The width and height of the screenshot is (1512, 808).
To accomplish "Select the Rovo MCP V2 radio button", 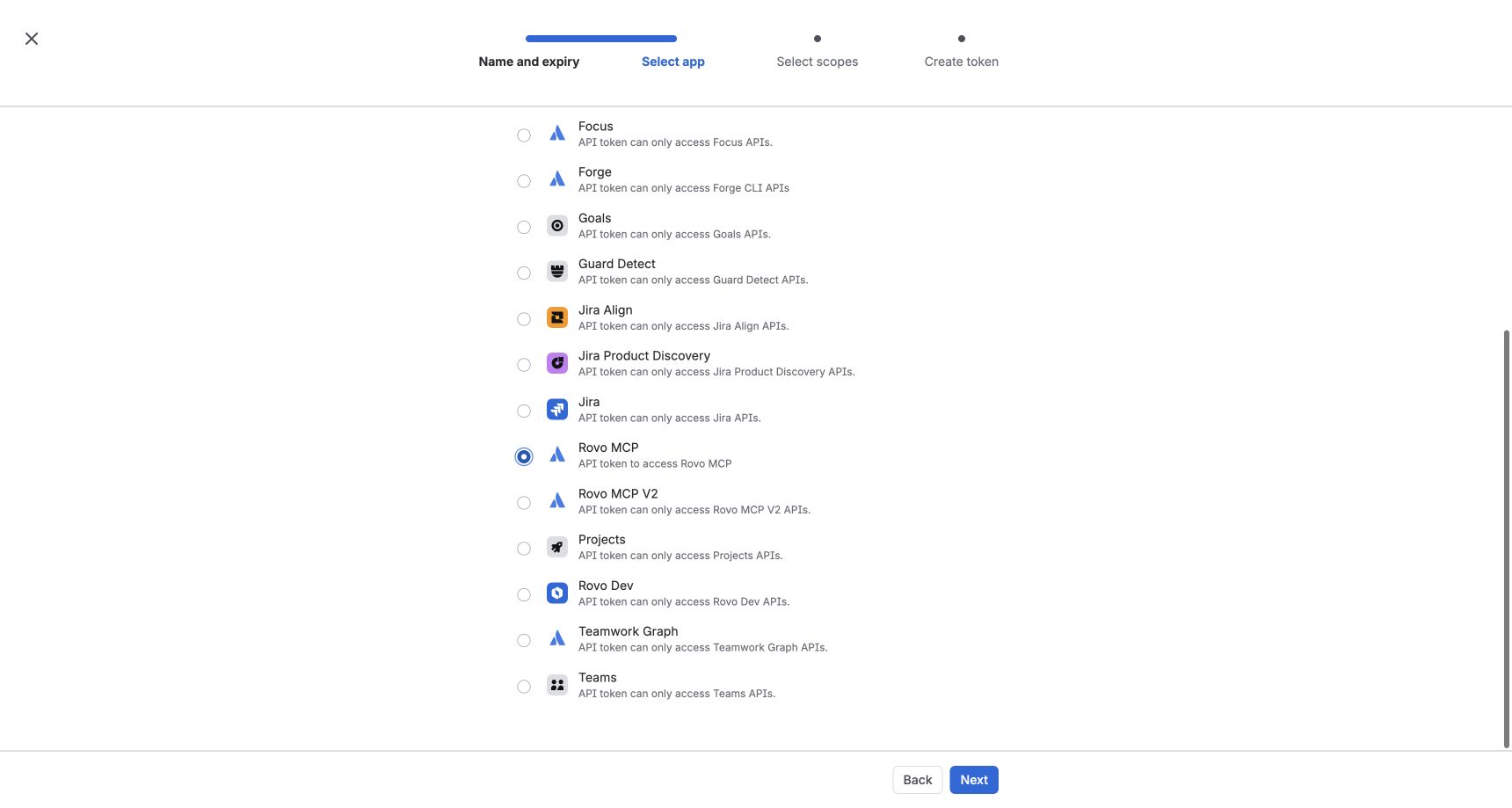I will [524, 503].
